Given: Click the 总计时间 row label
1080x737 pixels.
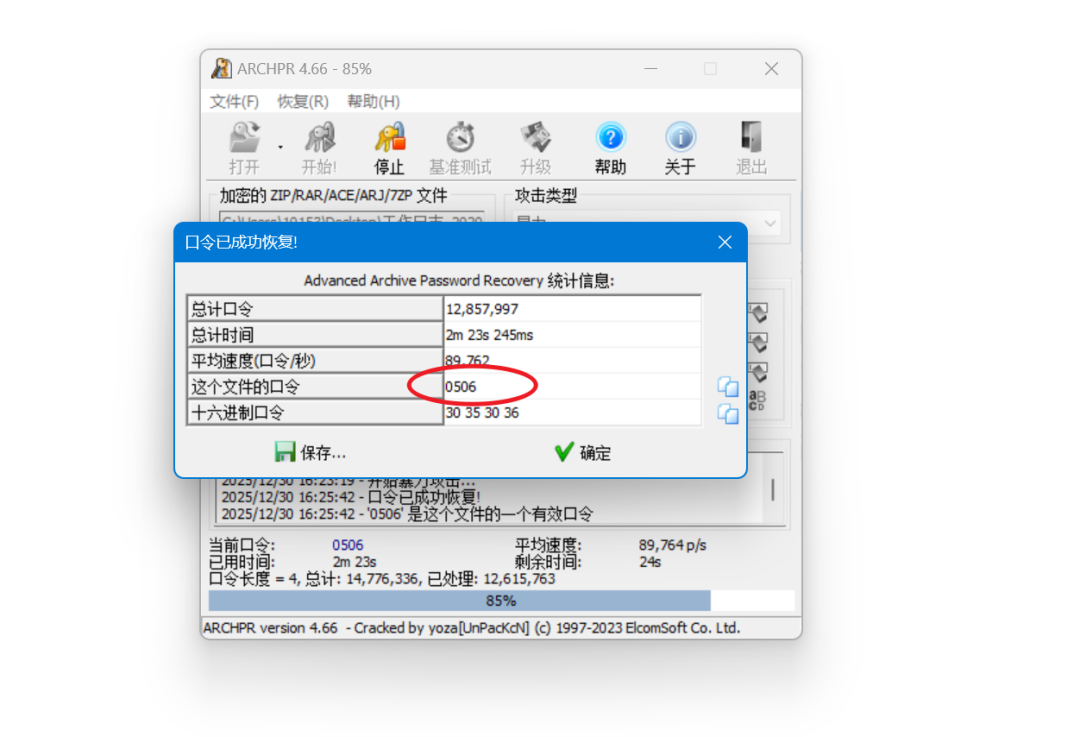Looking at the screenshot, I should tap(315, 335).
